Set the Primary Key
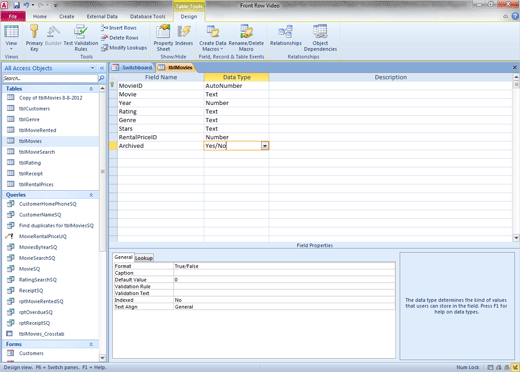Screen dimensions: 520x372 point(34,38)
